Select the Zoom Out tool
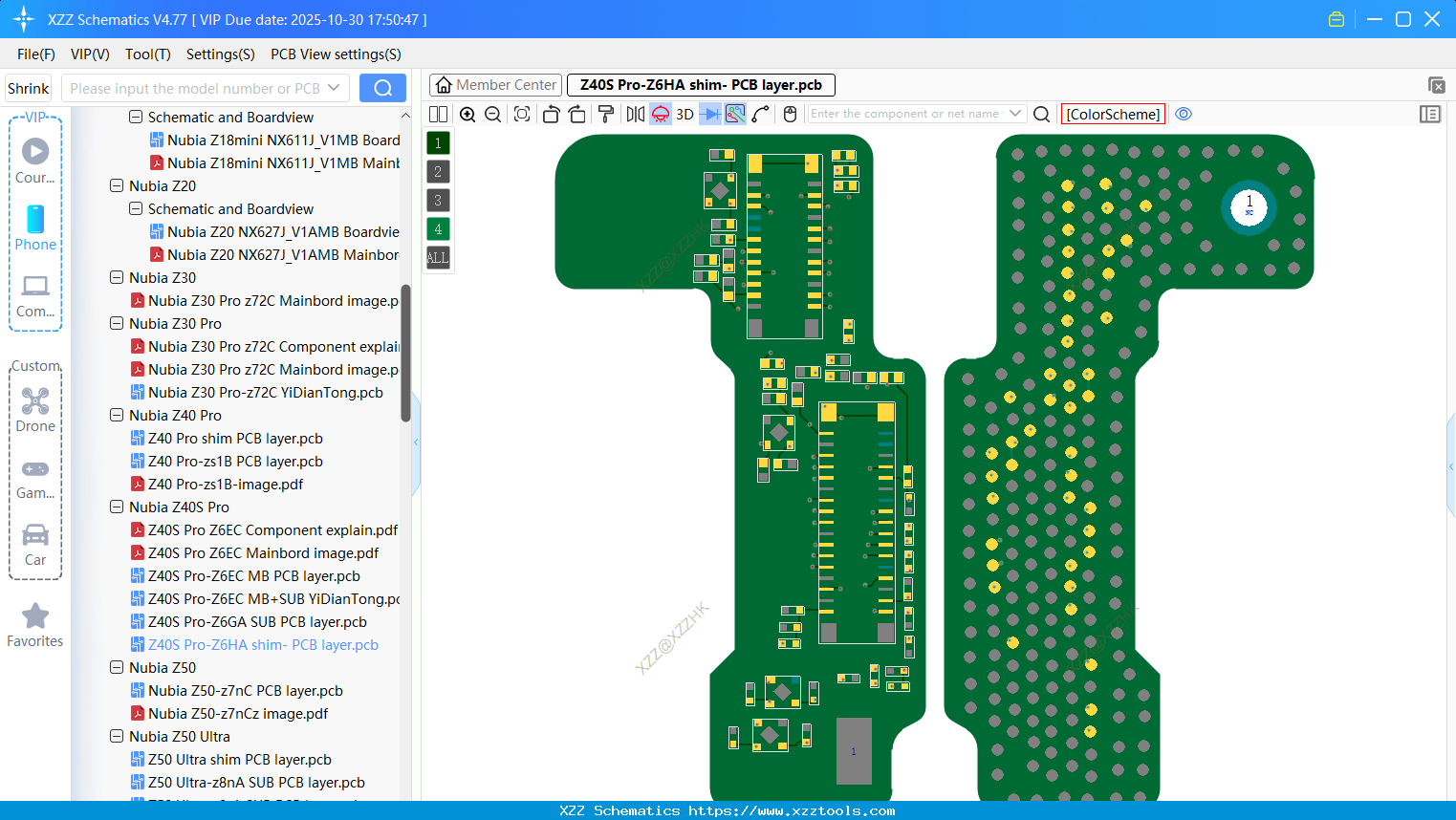Image resolution: width=1456 pixels, height=820 pixels. [x=491, y=114]
